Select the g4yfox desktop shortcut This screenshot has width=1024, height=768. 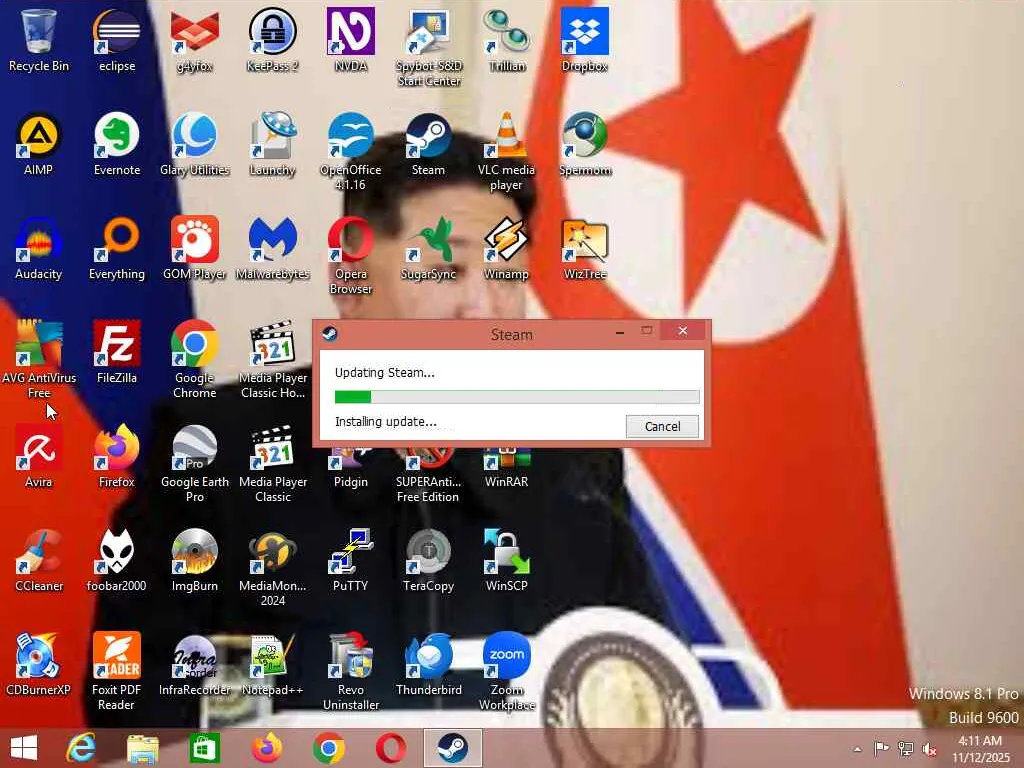195,39
